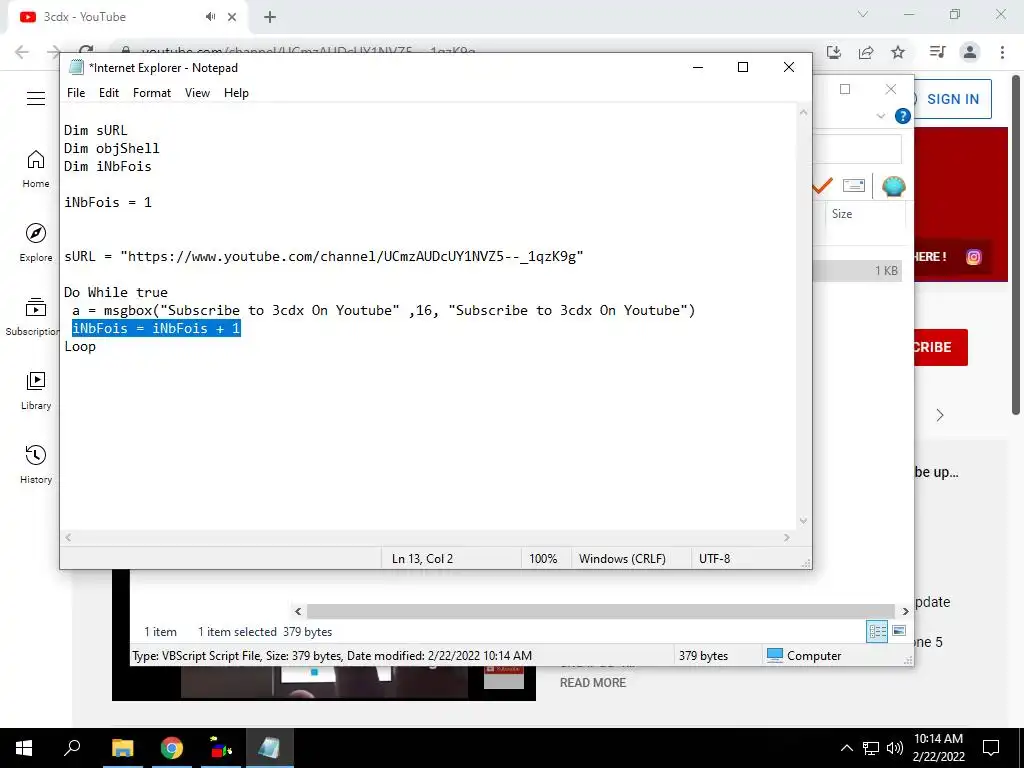The width and height of the screenshot is (1024, 768).
Task: Click Notepad horizontal scroll right arrow
Action: pos(787,537)
